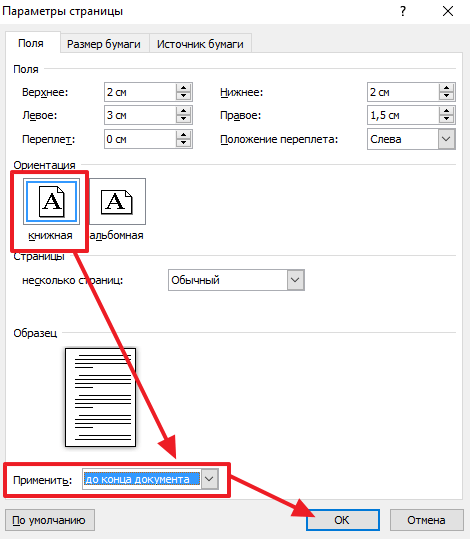The width and height of the screenshot is (470, 539).
Task: Increase the Нижнее margin with up arrow
Action: (x=446, y=88)
